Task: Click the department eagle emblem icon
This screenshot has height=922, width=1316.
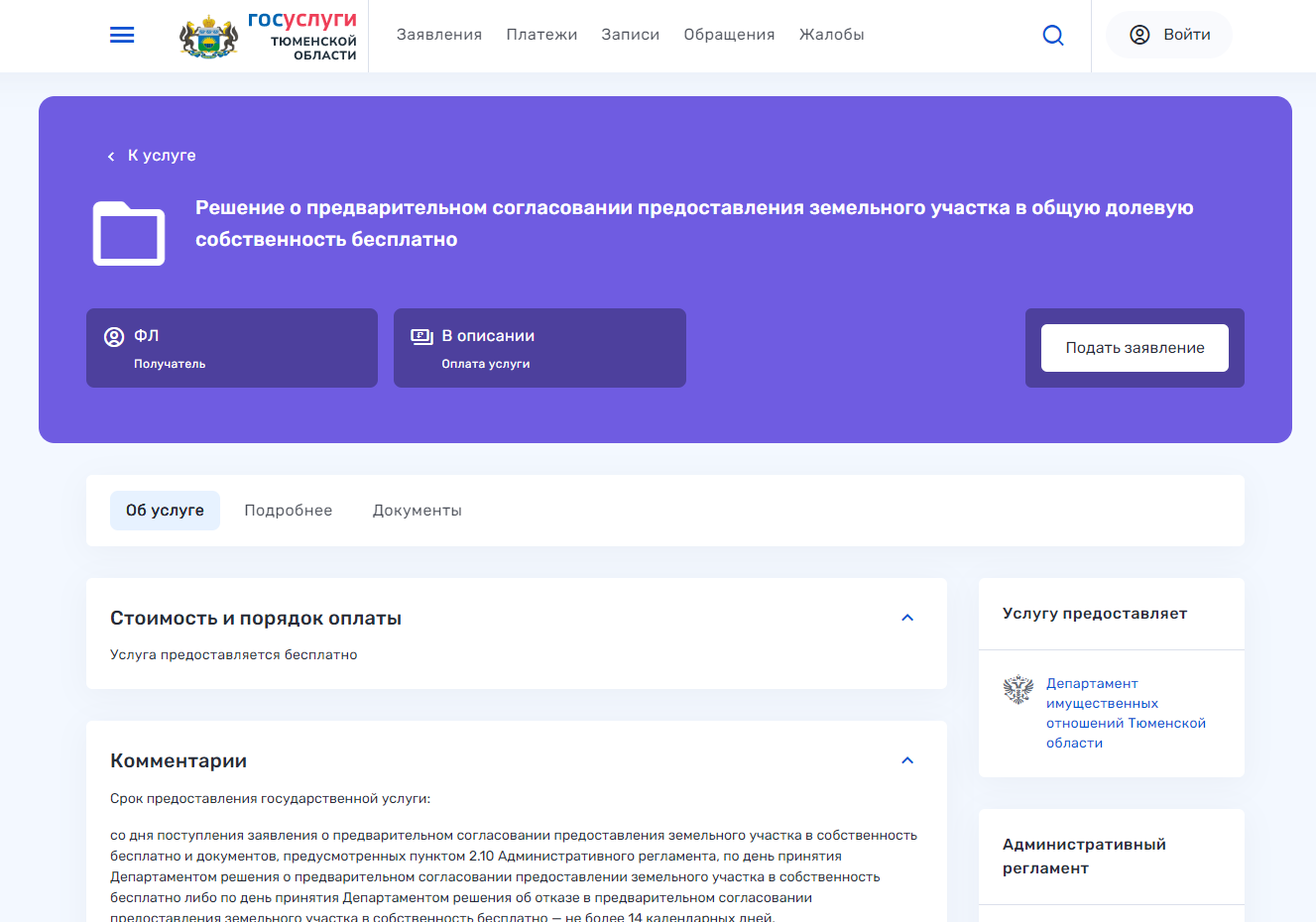Action: 1018,689
